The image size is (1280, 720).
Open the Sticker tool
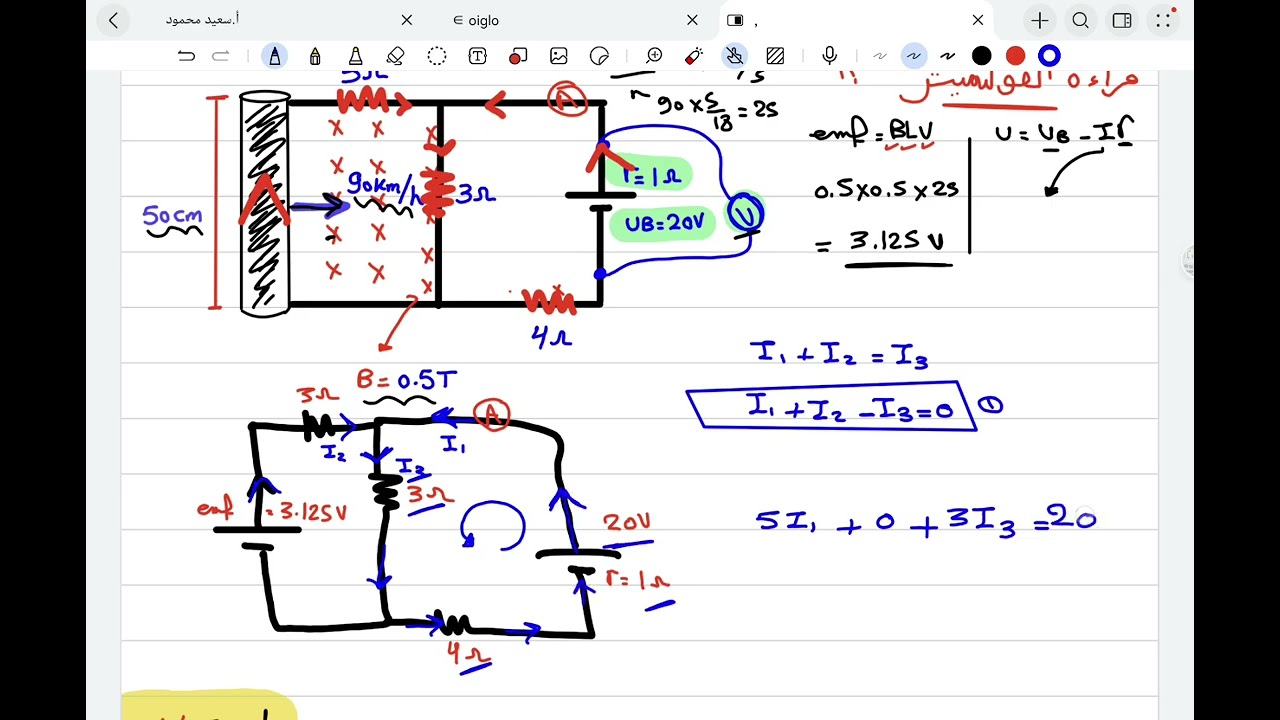pyautogui.click(x=600, y=56)
